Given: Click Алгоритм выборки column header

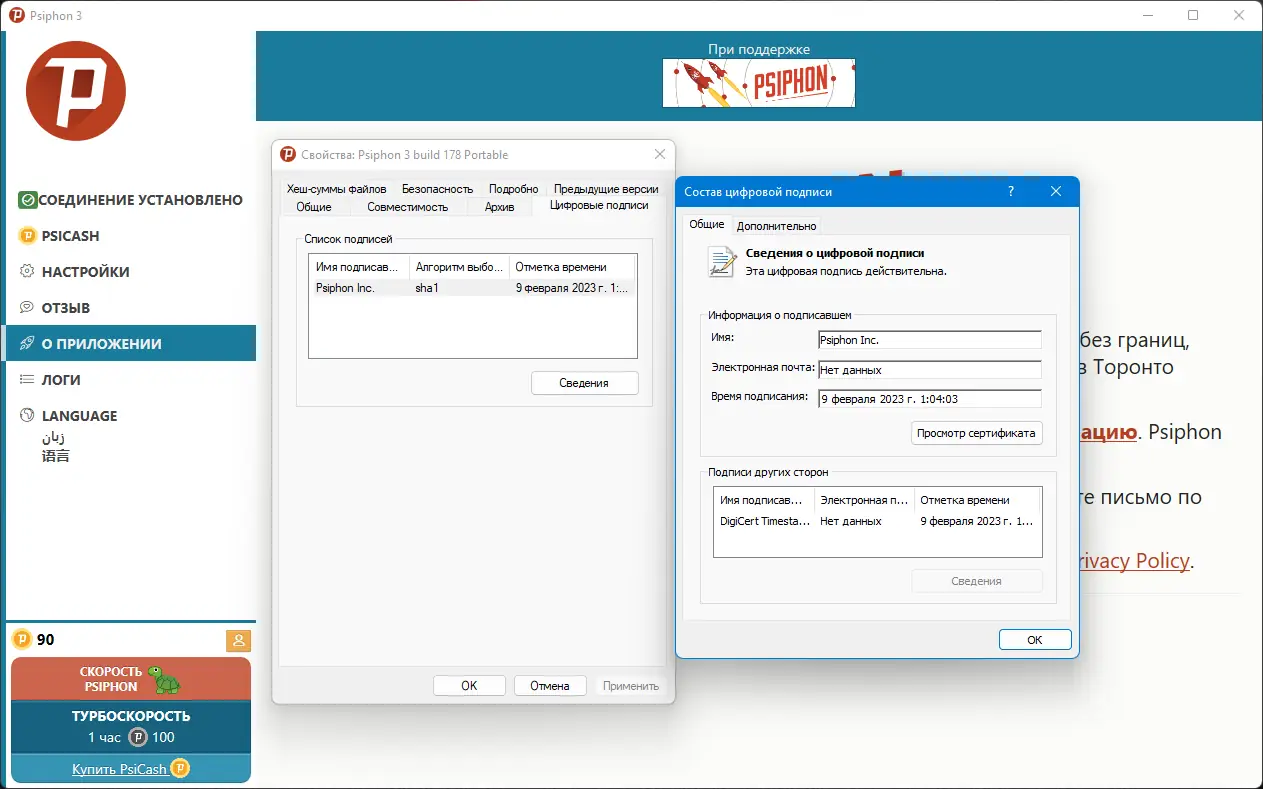Looking at the screenshot, I should (460, 267).
